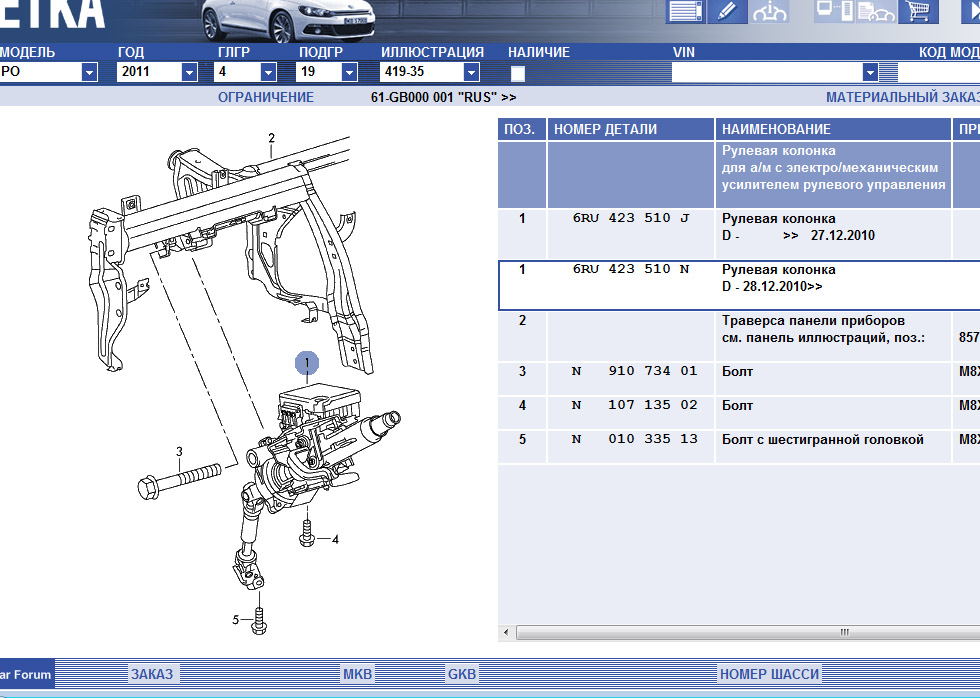Click the НОМЕР ШАССИ button

[x=769, y=674]
